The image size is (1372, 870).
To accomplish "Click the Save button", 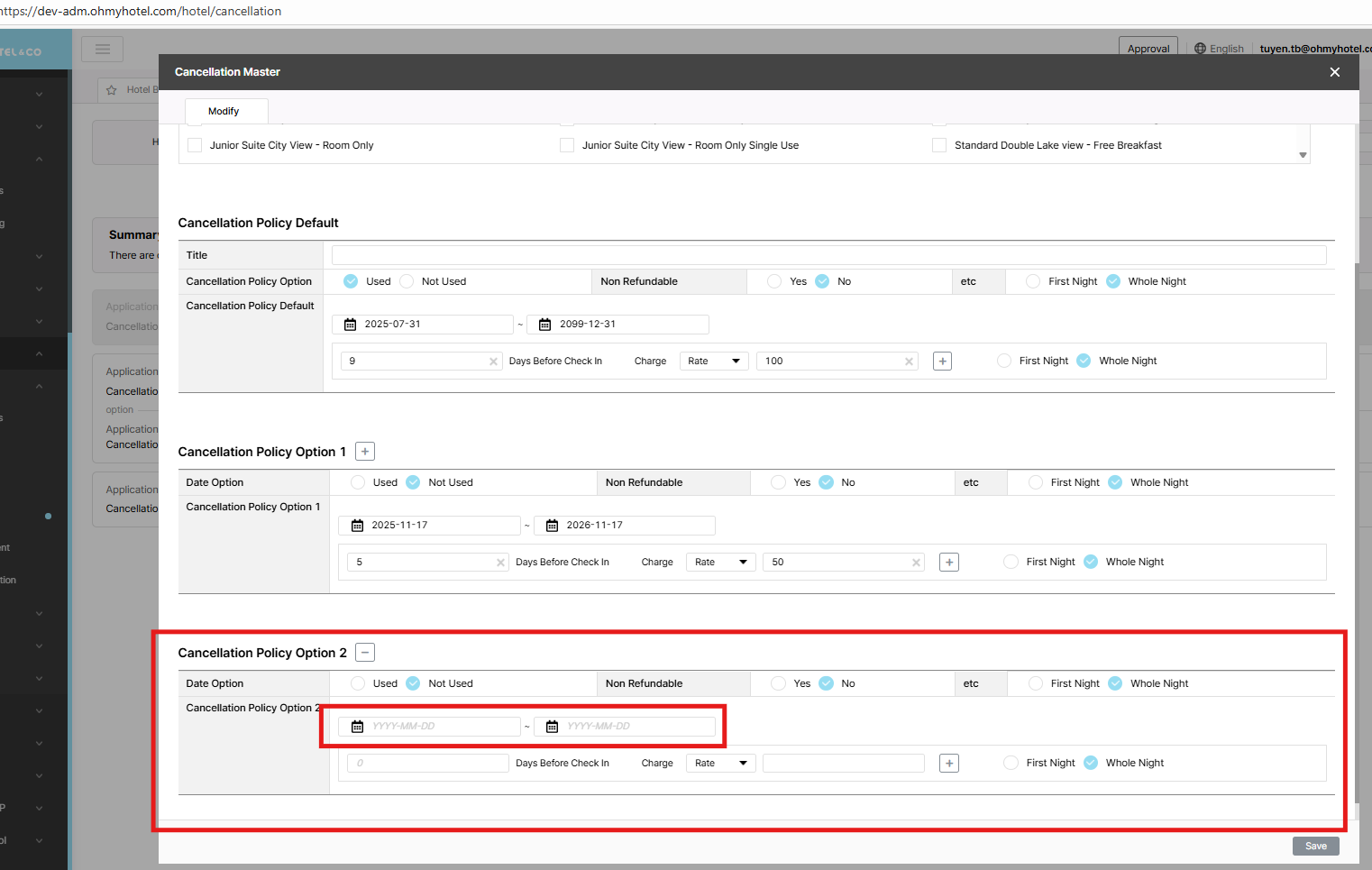I will [x=1315, y=846].
